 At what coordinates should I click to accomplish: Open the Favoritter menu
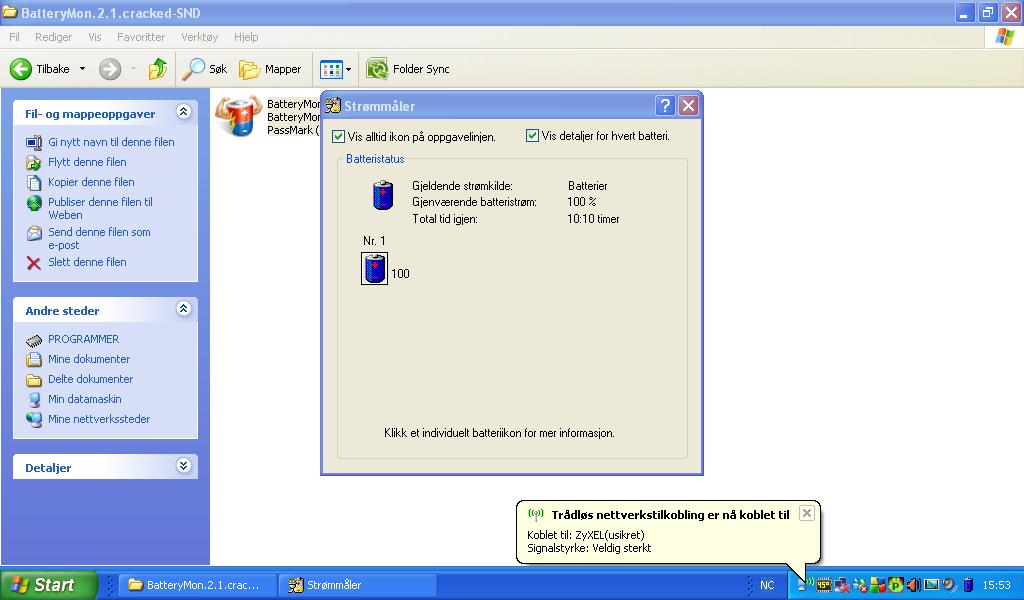[x=141, y=37]
